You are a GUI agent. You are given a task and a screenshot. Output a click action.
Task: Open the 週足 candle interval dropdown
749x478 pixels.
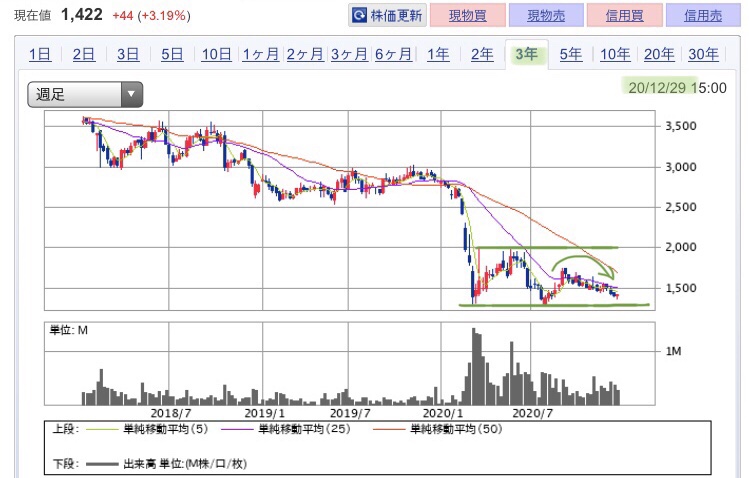pos(85,94)
